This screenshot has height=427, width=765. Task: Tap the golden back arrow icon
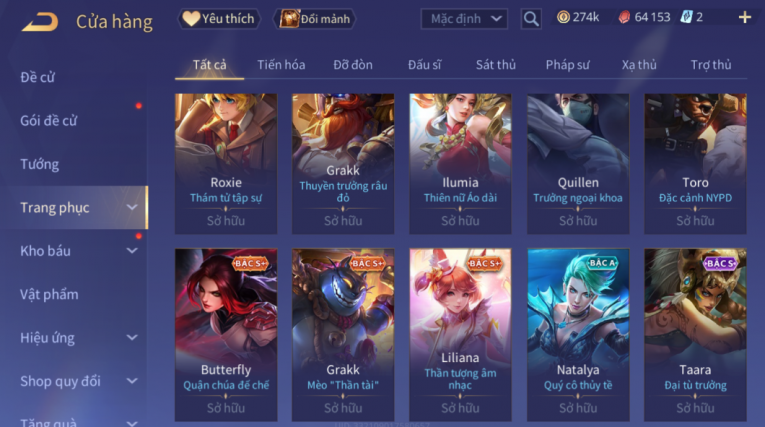[x=40, y=22]
